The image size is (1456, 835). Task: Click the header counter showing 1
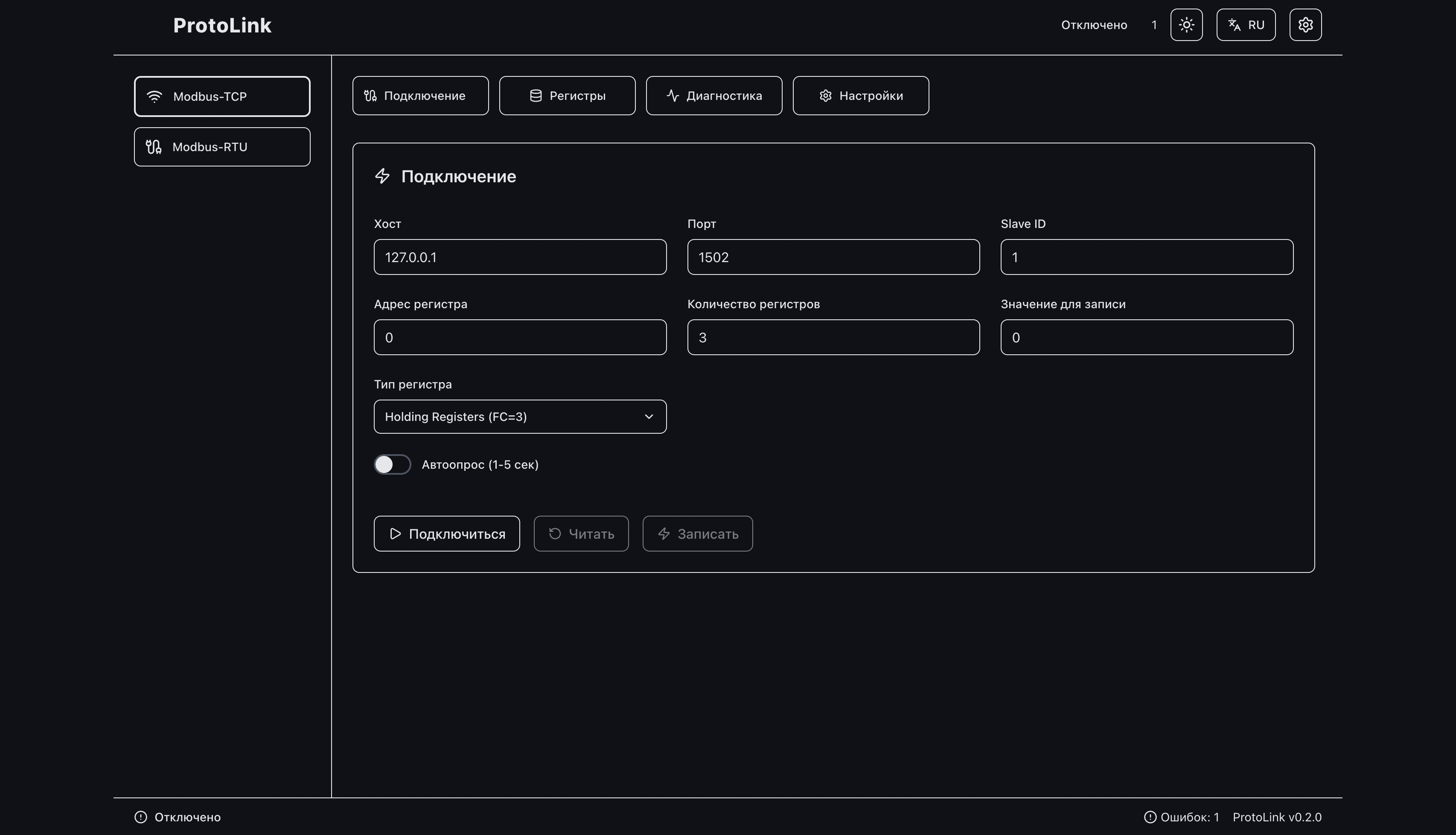[x=1154, y=25]
